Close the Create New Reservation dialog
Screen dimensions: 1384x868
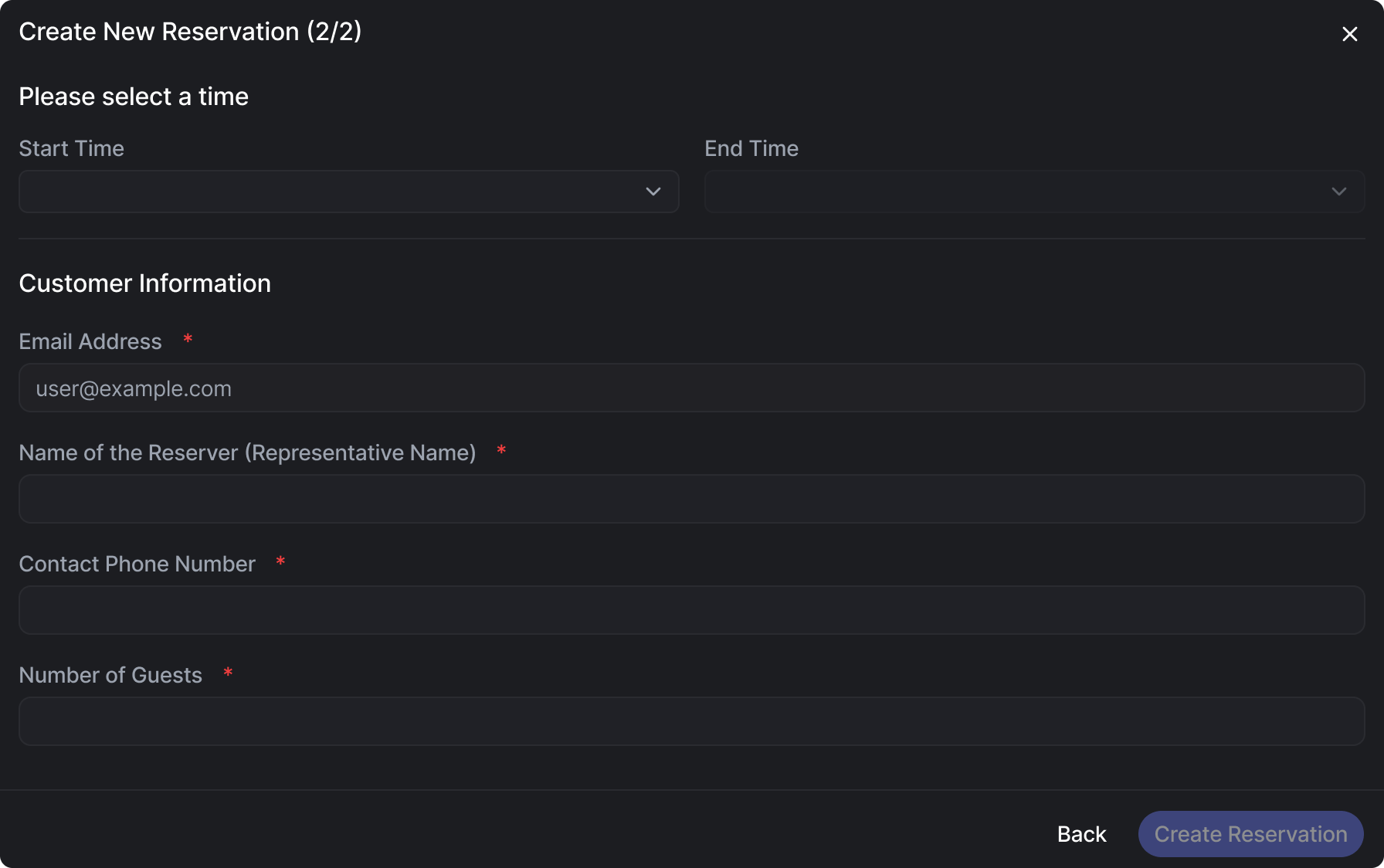[x=1349, y=34]
